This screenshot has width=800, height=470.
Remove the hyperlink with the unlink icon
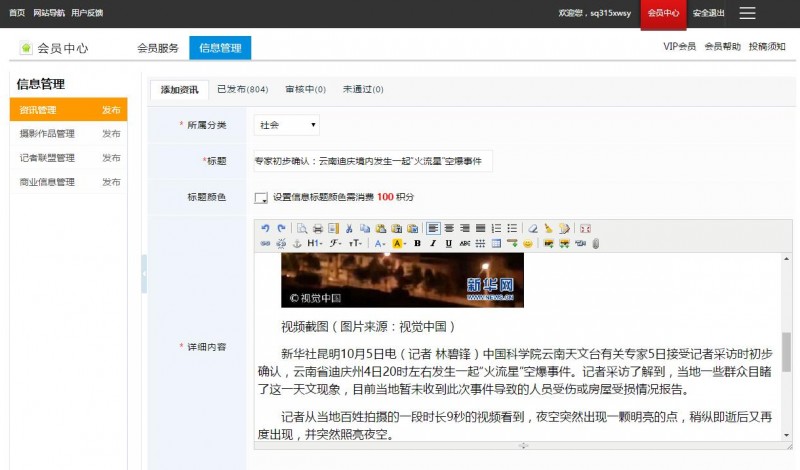[x=281, y=243]
